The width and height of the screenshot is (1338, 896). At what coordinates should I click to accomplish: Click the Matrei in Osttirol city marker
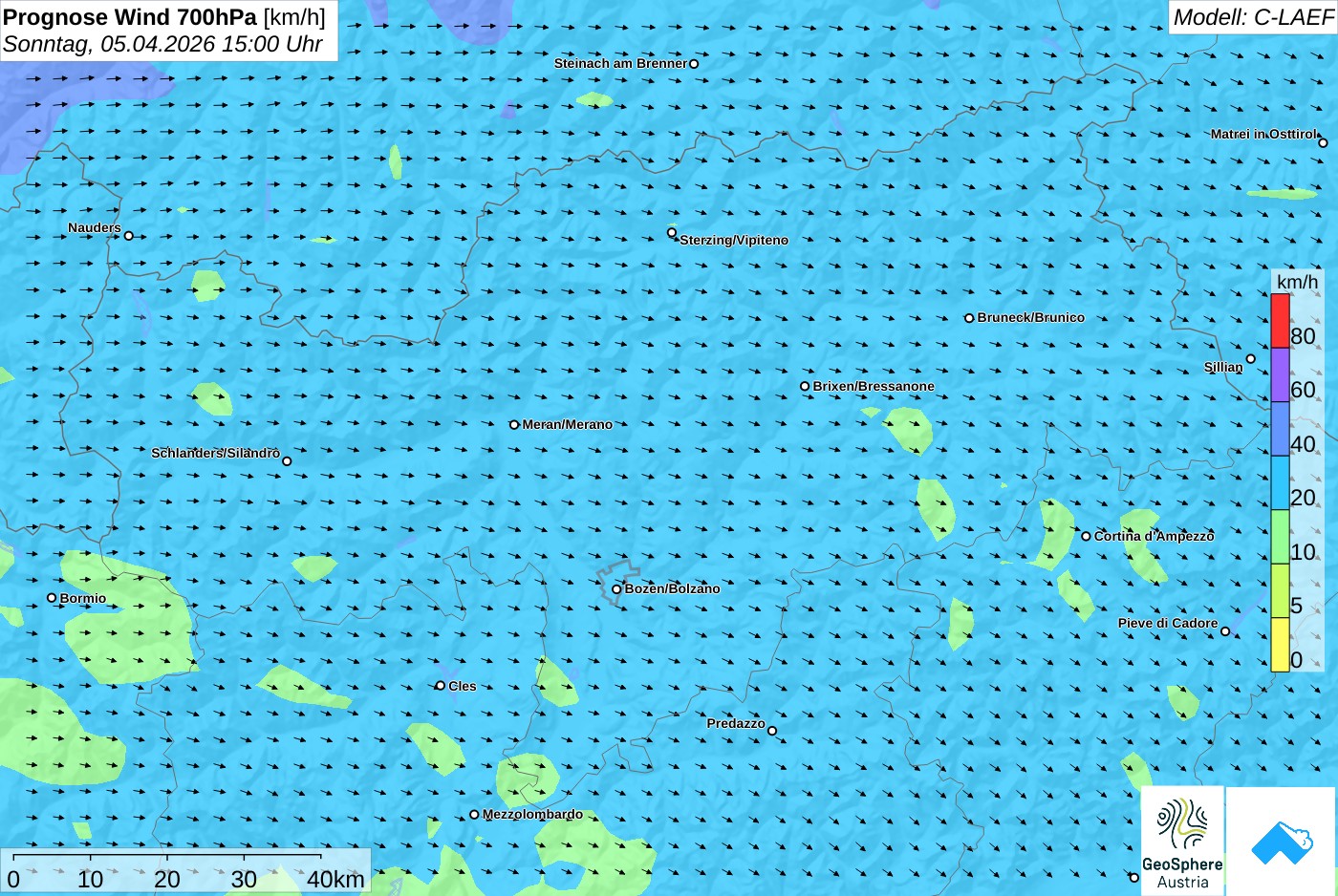[1323, 143]
